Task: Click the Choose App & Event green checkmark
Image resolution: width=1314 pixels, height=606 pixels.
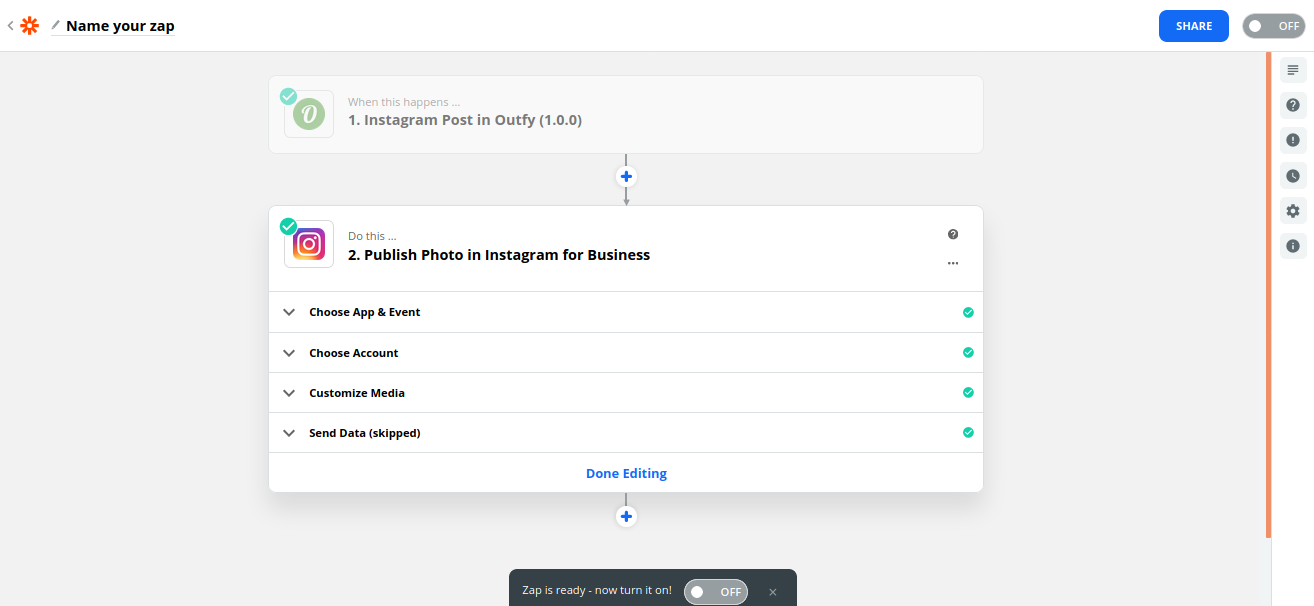Action: [968, 312]
